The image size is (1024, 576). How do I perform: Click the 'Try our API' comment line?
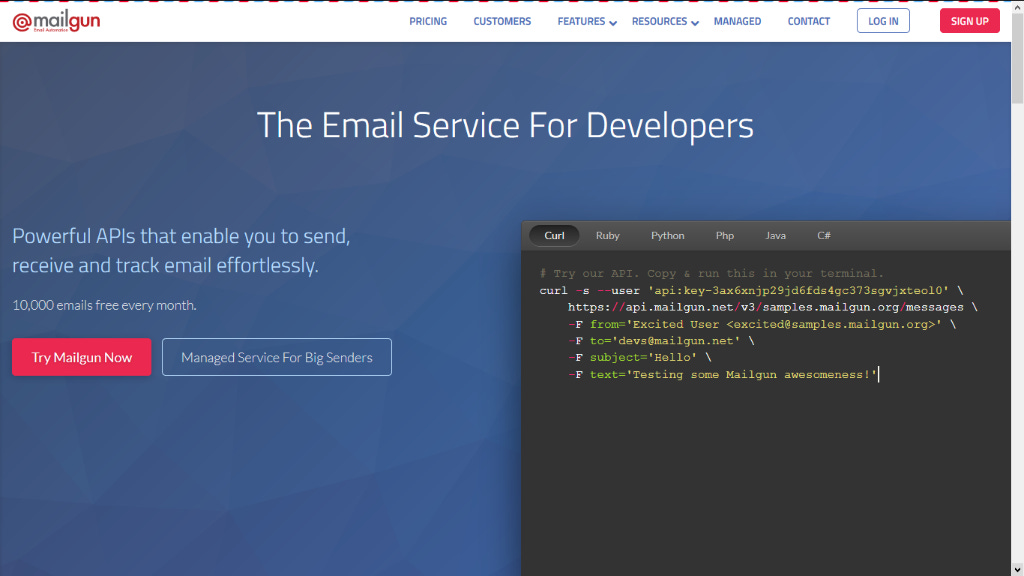coord(711,274)
